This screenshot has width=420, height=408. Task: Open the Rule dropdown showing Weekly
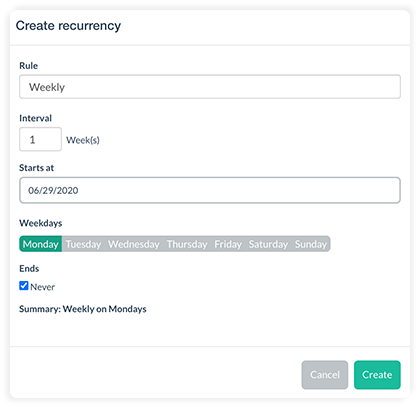[x=210, y=87]
